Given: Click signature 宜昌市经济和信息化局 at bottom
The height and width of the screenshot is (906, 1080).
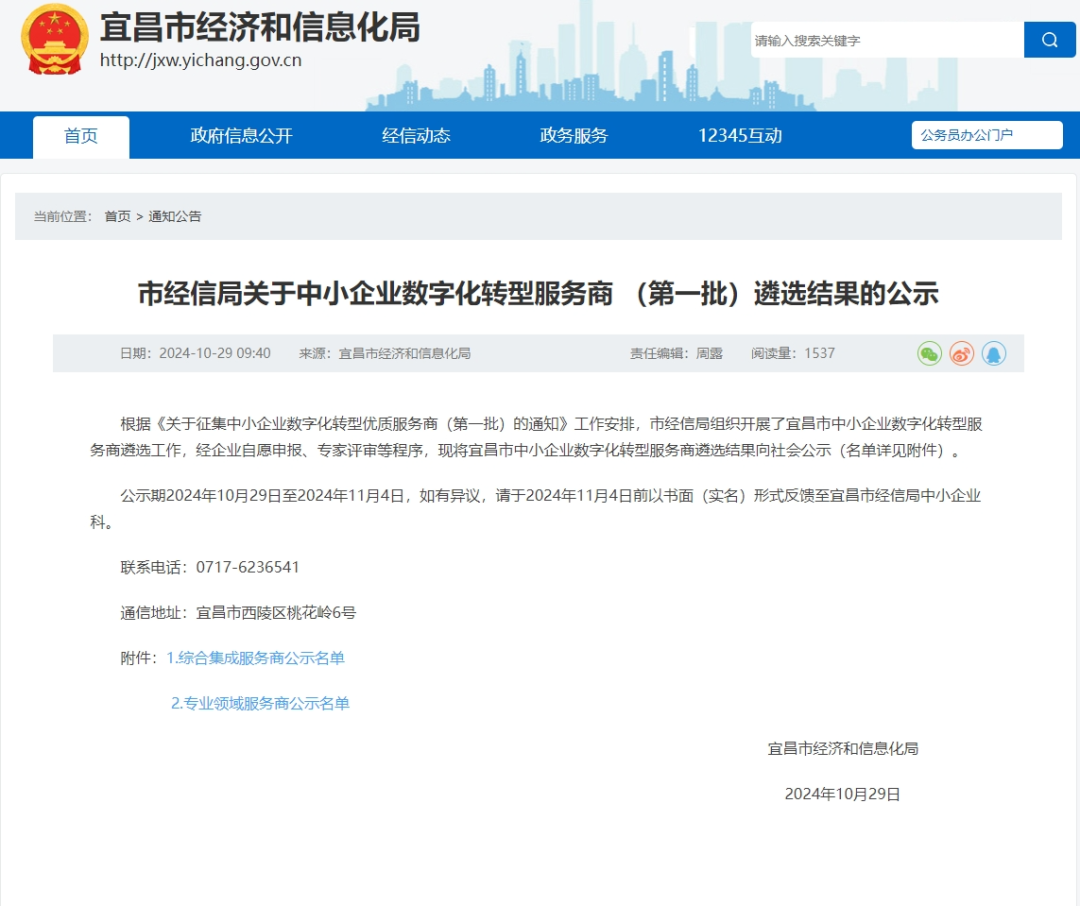Looking at the screenshot, I should click(x=843, y=749).
